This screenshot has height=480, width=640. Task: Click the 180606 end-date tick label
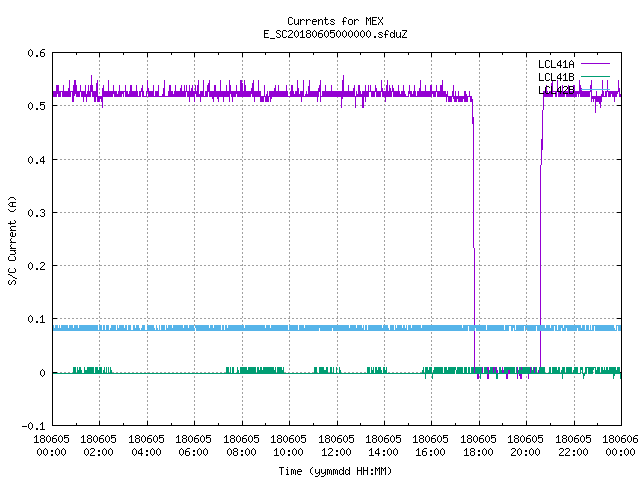(620, 439)
